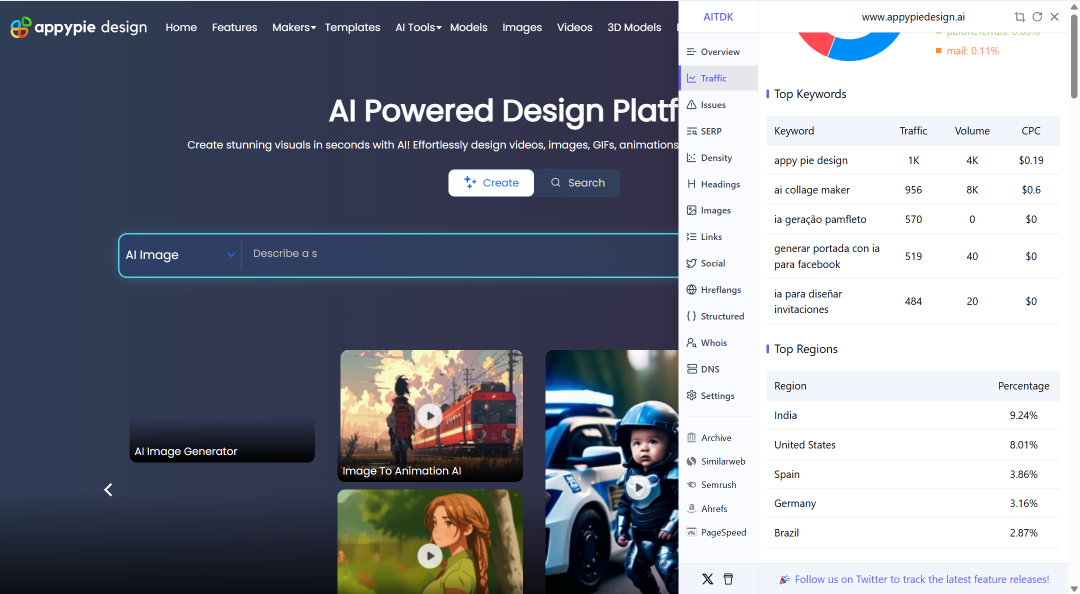1080x594 pixels.
Task: Click the Similarweb icon in AITDK sidebar
Action: 692,461
